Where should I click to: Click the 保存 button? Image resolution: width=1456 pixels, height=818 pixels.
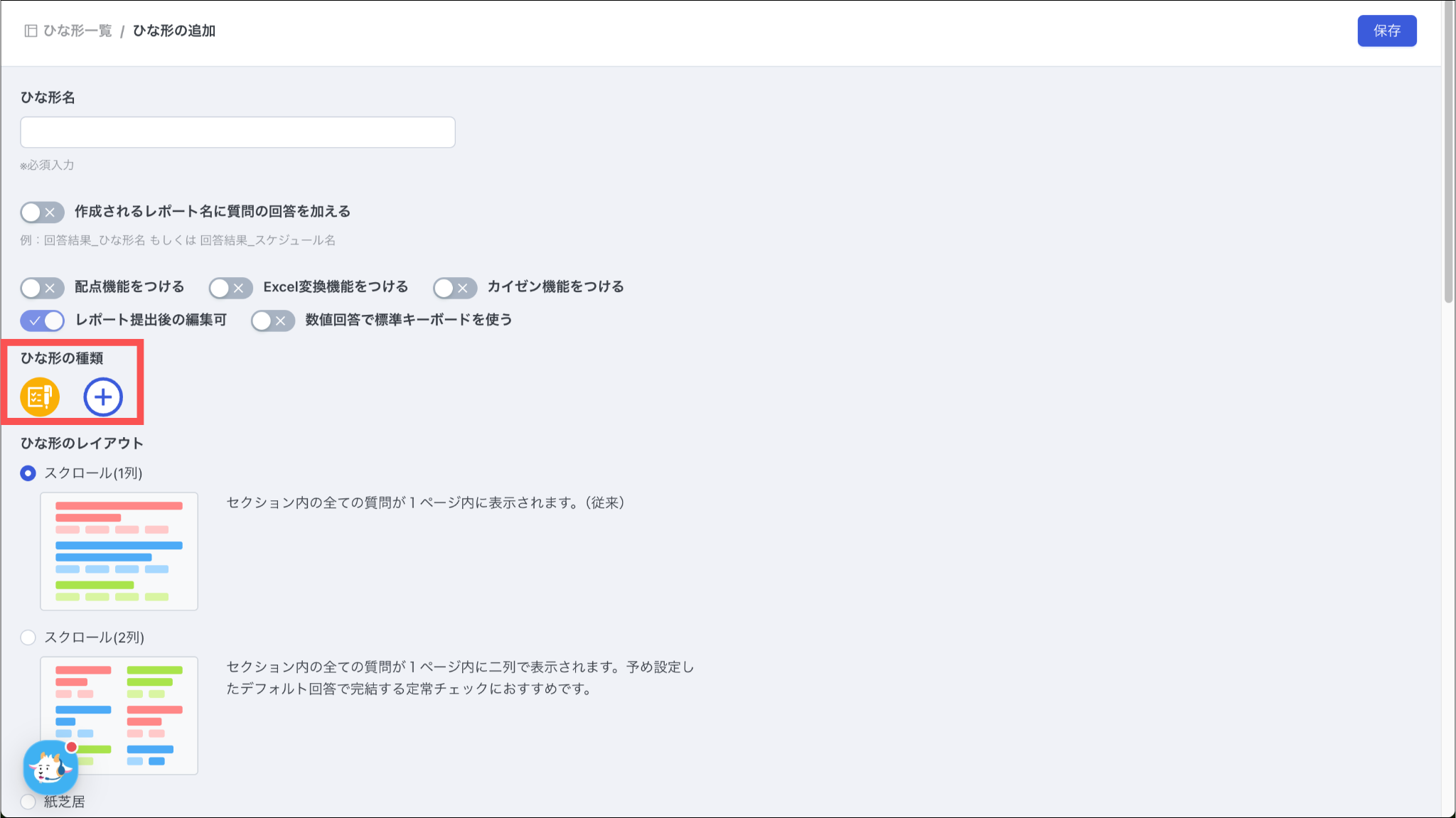coord(1386,31)
